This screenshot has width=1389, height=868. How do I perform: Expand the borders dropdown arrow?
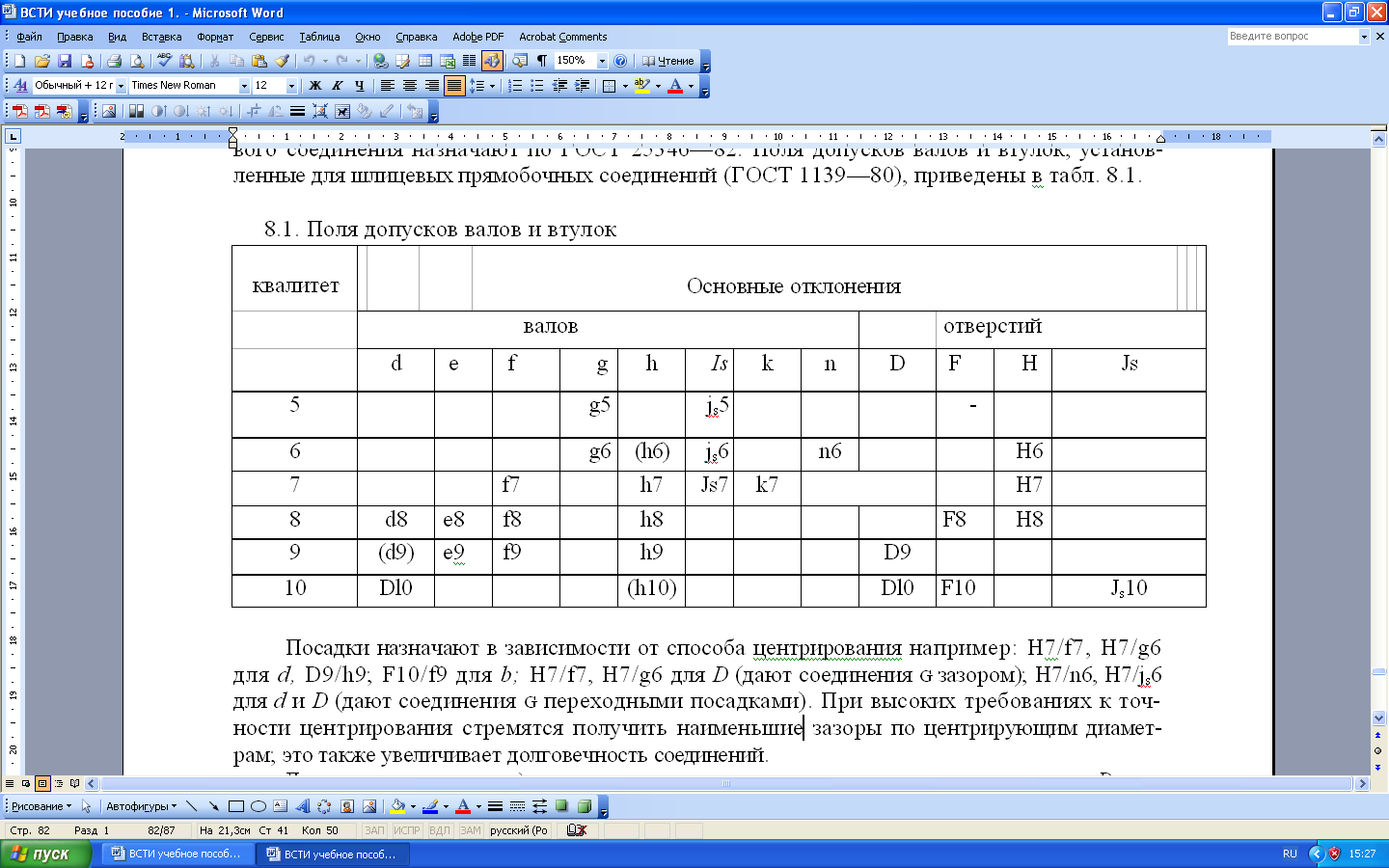[625, 86]
